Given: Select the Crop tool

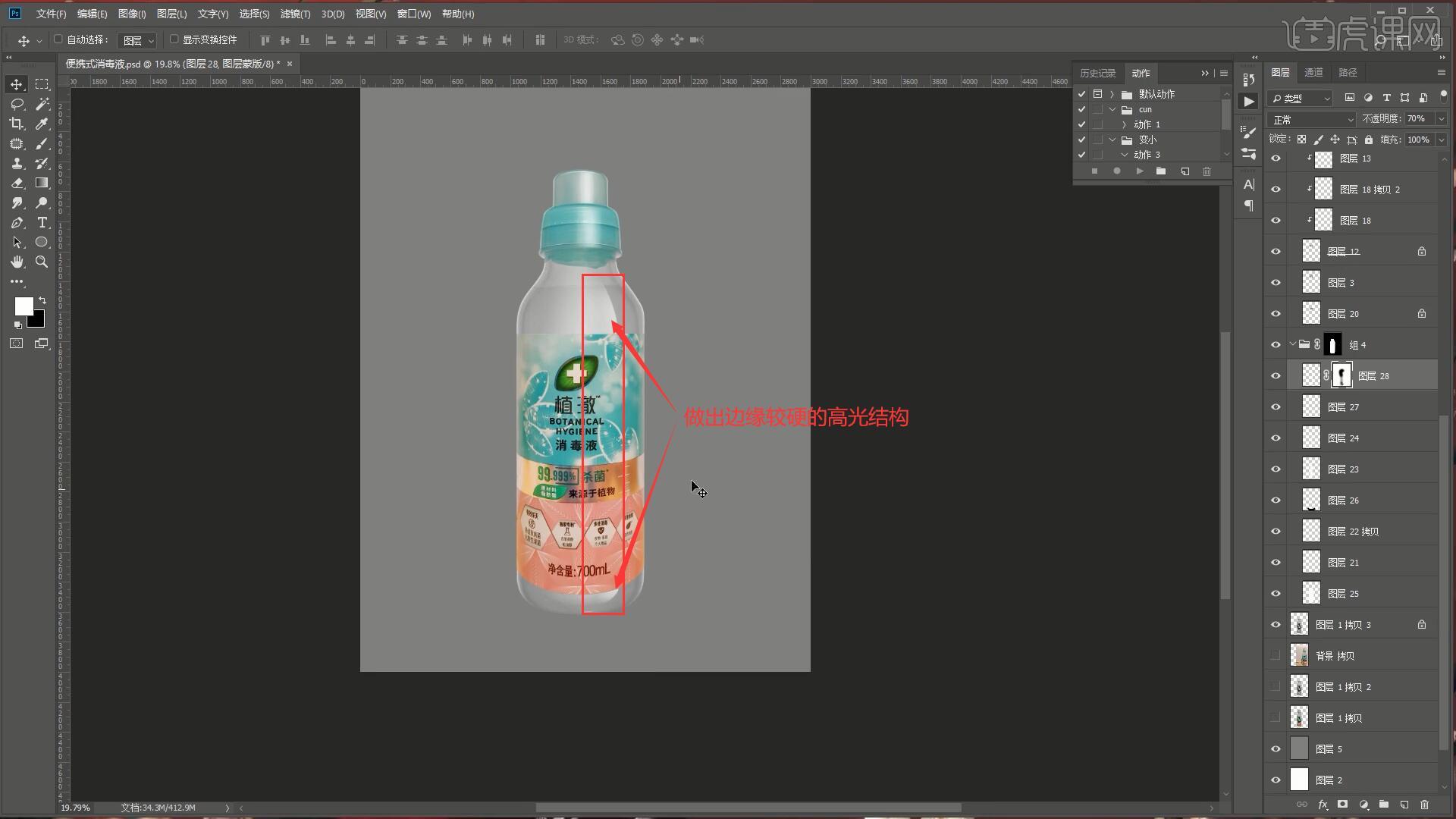Looking at the screenshot, I should coord(17,124).
